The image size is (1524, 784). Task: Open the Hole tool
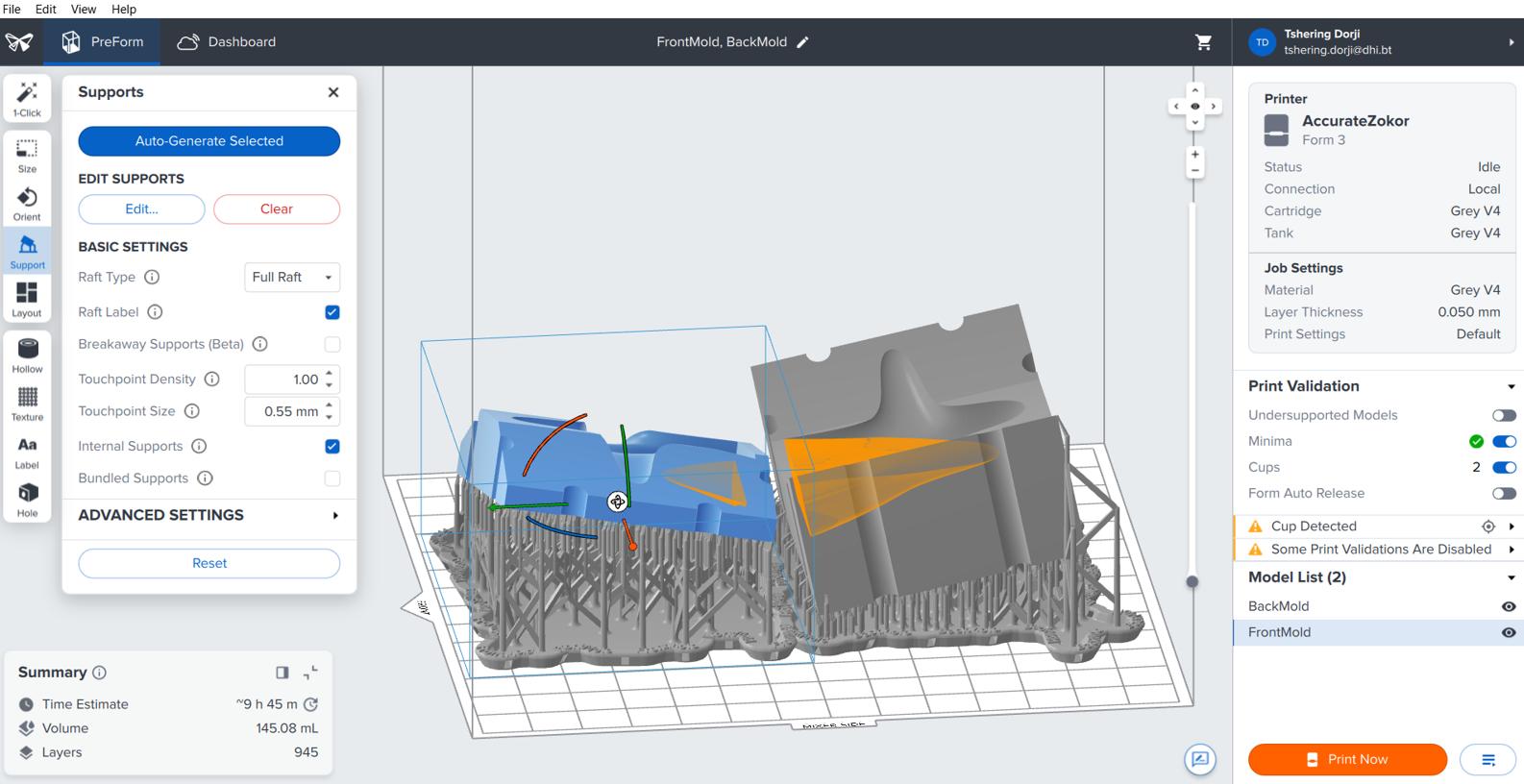(x=27, y=500)
